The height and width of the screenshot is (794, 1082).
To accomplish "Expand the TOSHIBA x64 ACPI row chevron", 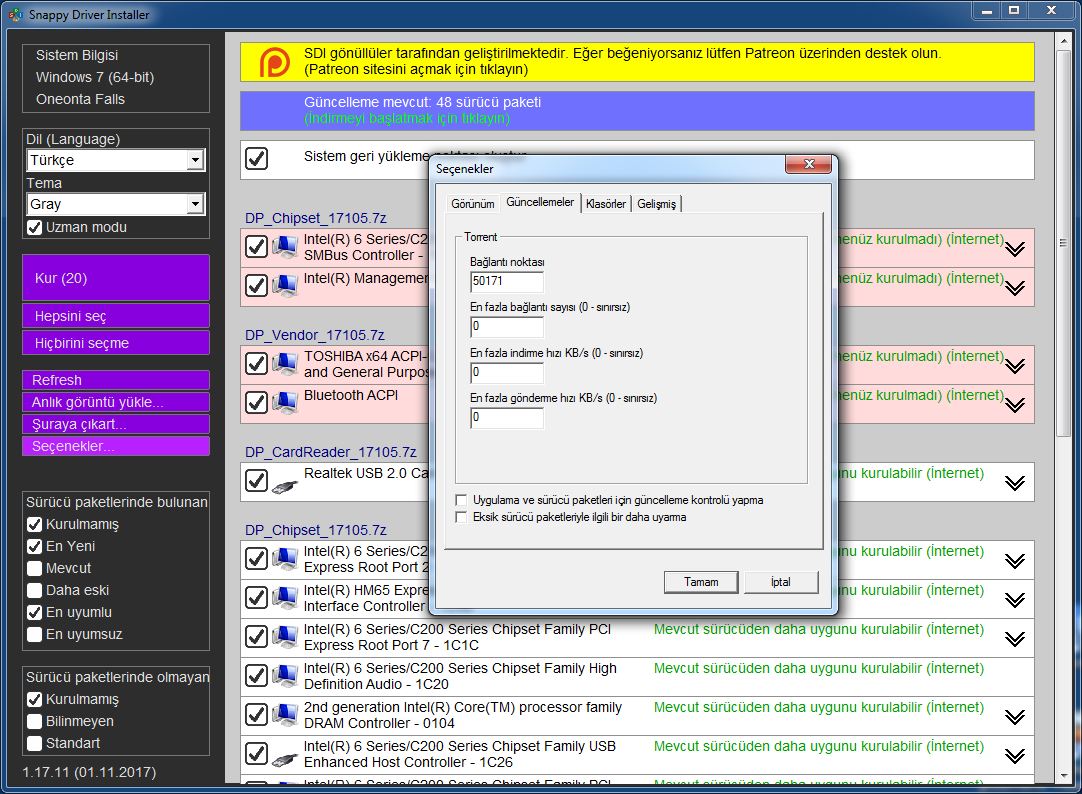I will pyautogui.click(x=1014, y=366).
